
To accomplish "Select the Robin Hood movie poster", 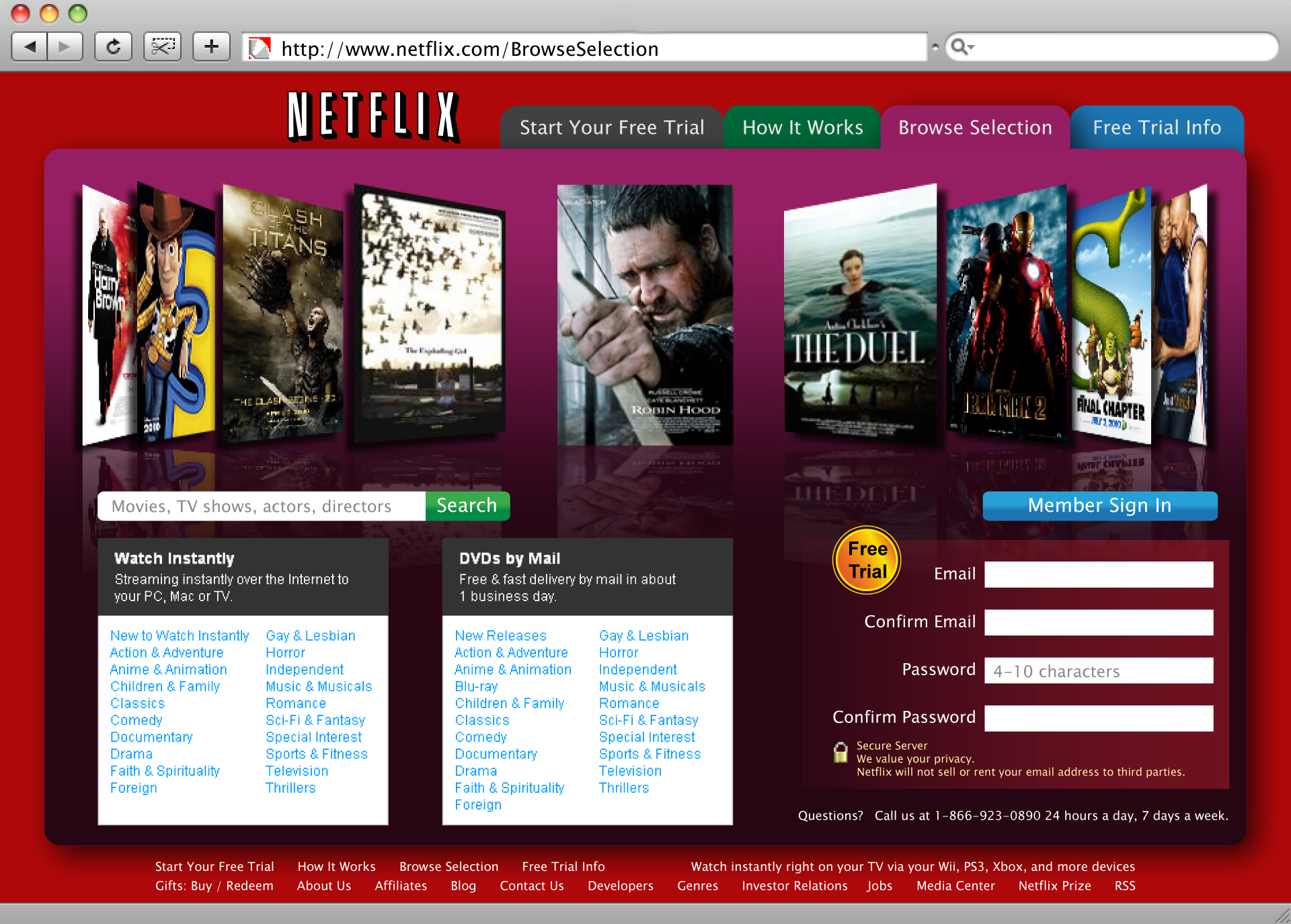I will pyautogui.click(x=645, y=315).
